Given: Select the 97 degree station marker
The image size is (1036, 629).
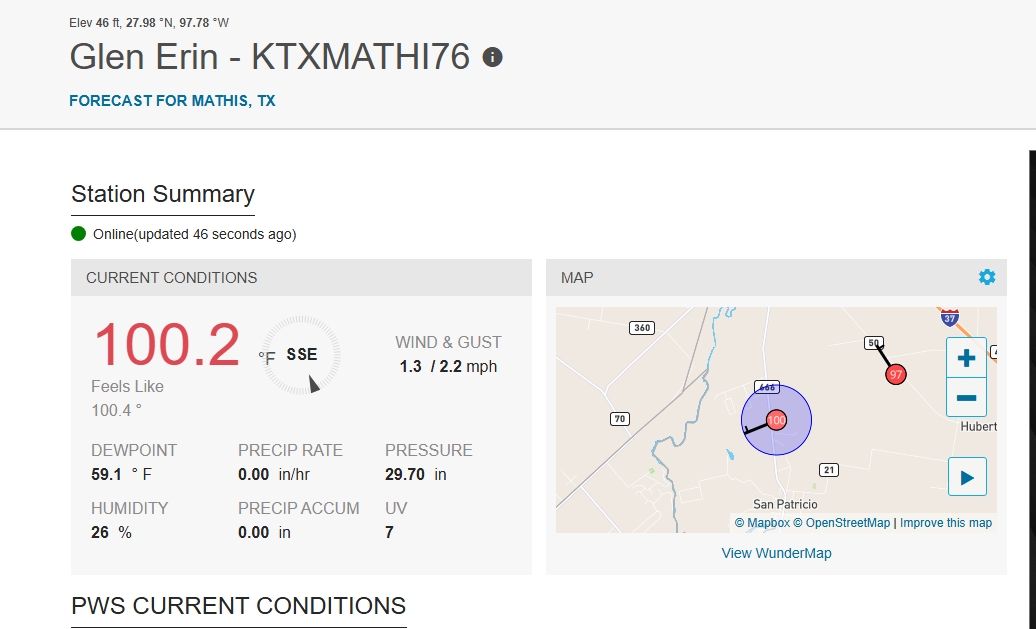Looking at the screenshot, I should point(896,374).
